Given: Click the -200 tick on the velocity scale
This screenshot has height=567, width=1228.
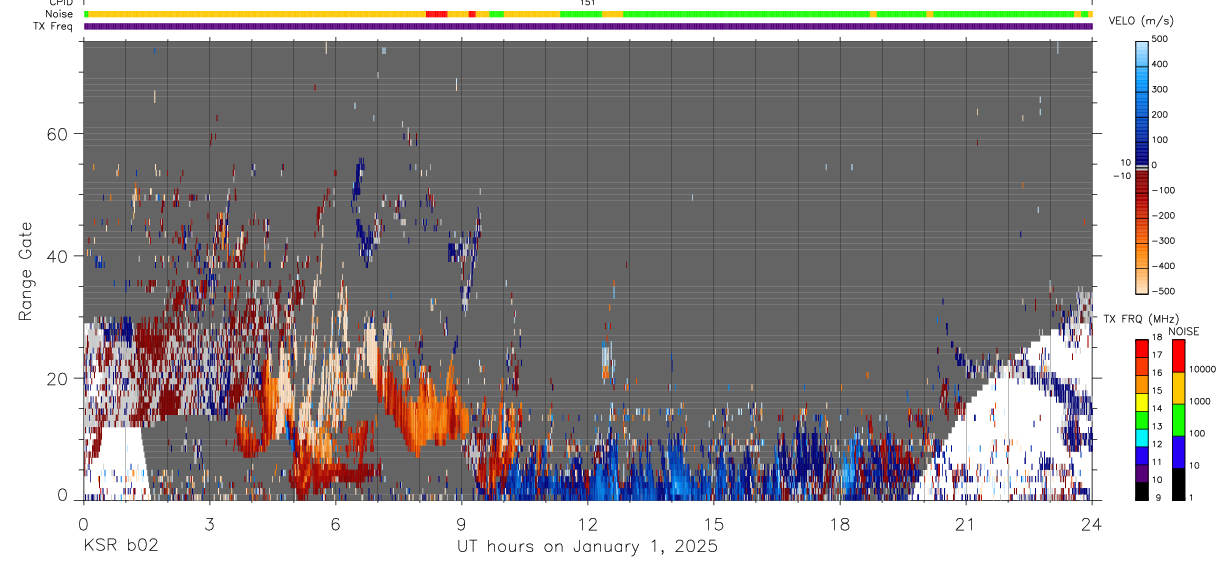Looking at the screenshot, I should click(1163, 215).
